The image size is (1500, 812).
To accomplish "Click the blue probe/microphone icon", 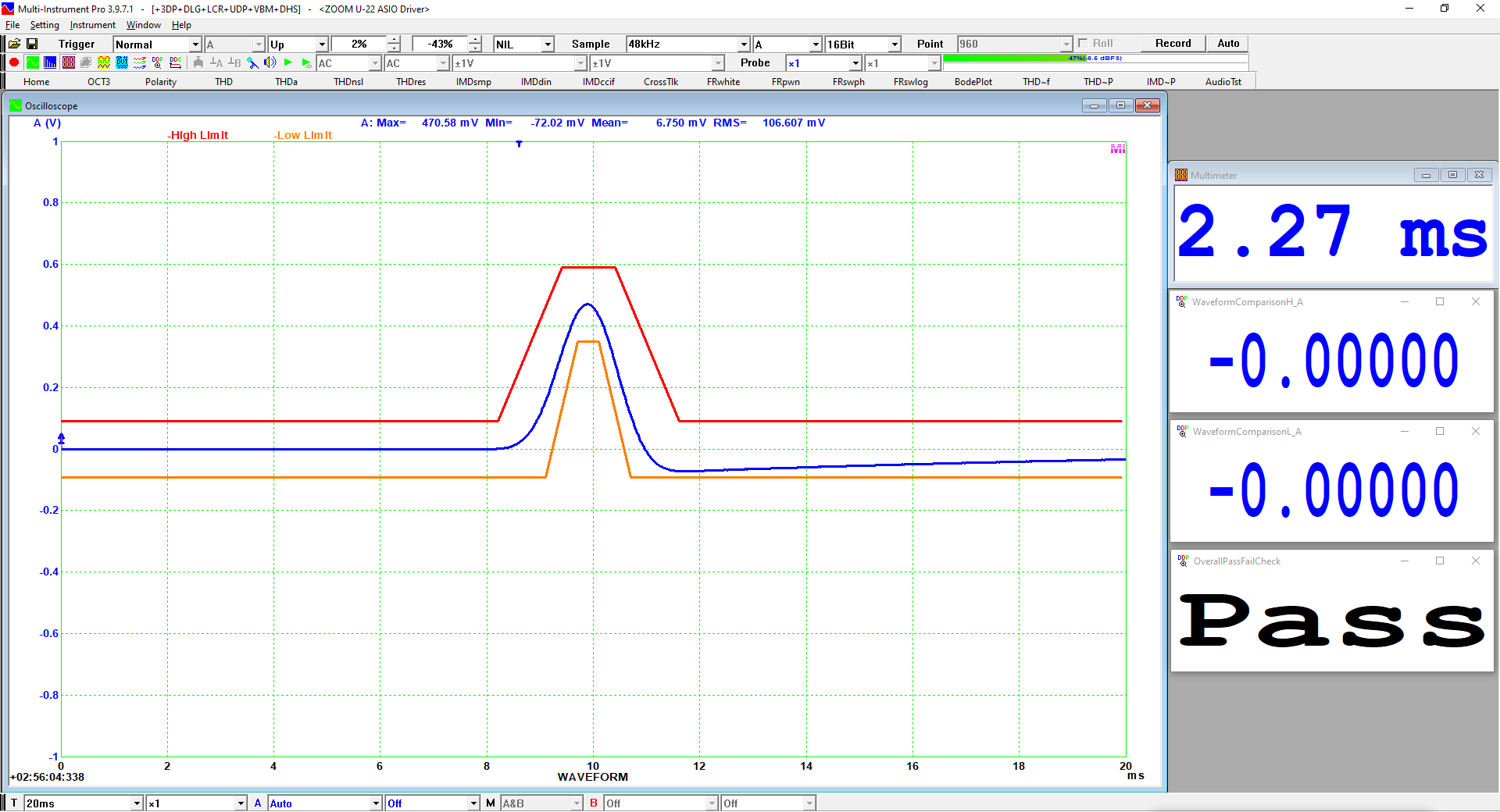I will click(252, 62).
